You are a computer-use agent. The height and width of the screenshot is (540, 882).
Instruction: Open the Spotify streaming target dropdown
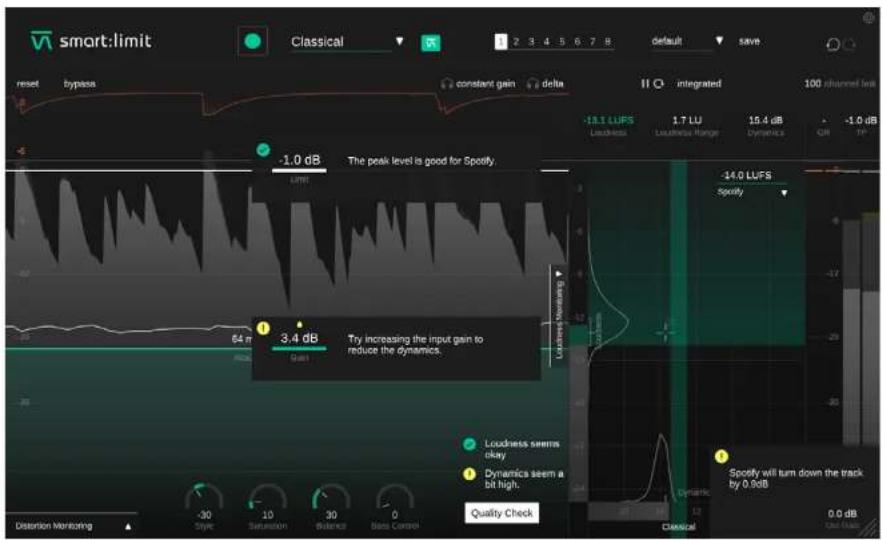click(752, 192)
